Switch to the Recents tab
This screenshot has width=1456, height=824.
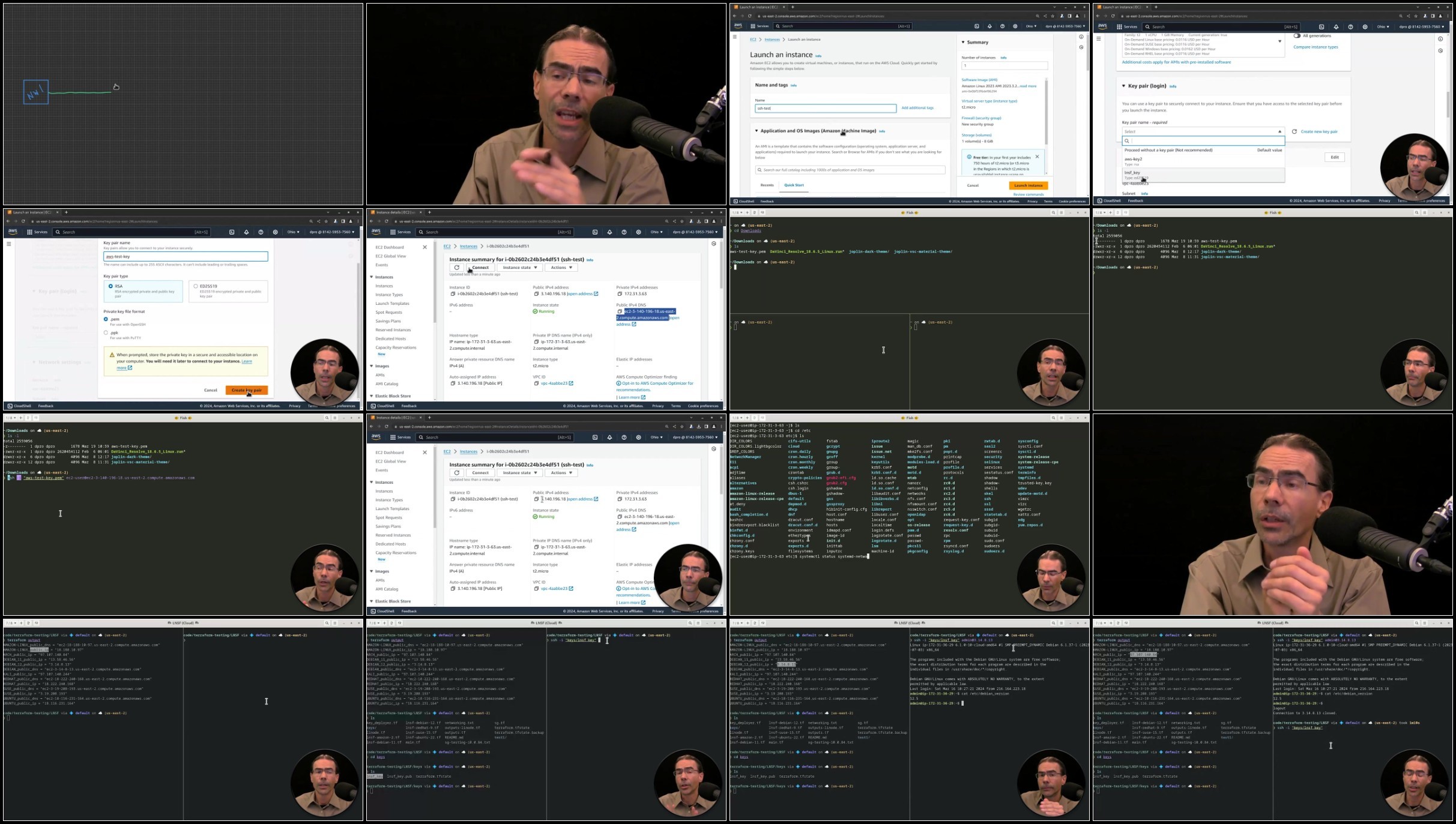767,185
